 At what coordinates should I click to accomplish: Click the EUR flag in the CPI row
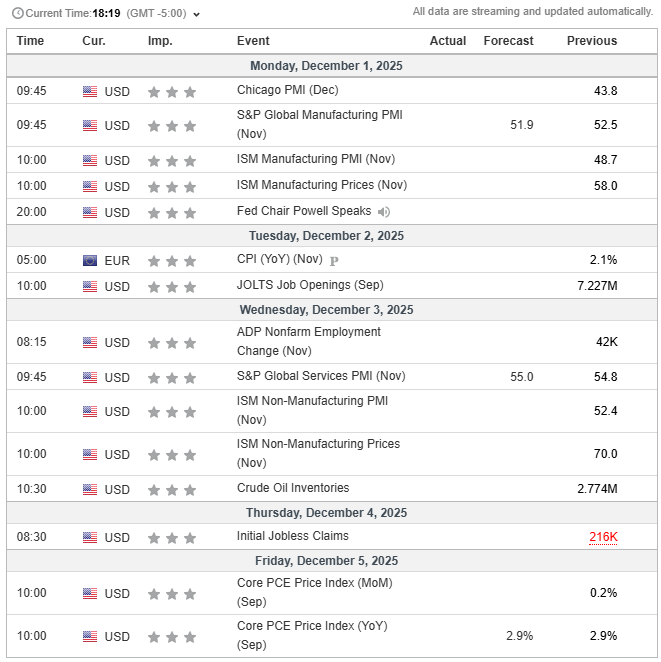pyautogui.click(x=90, y=260)
